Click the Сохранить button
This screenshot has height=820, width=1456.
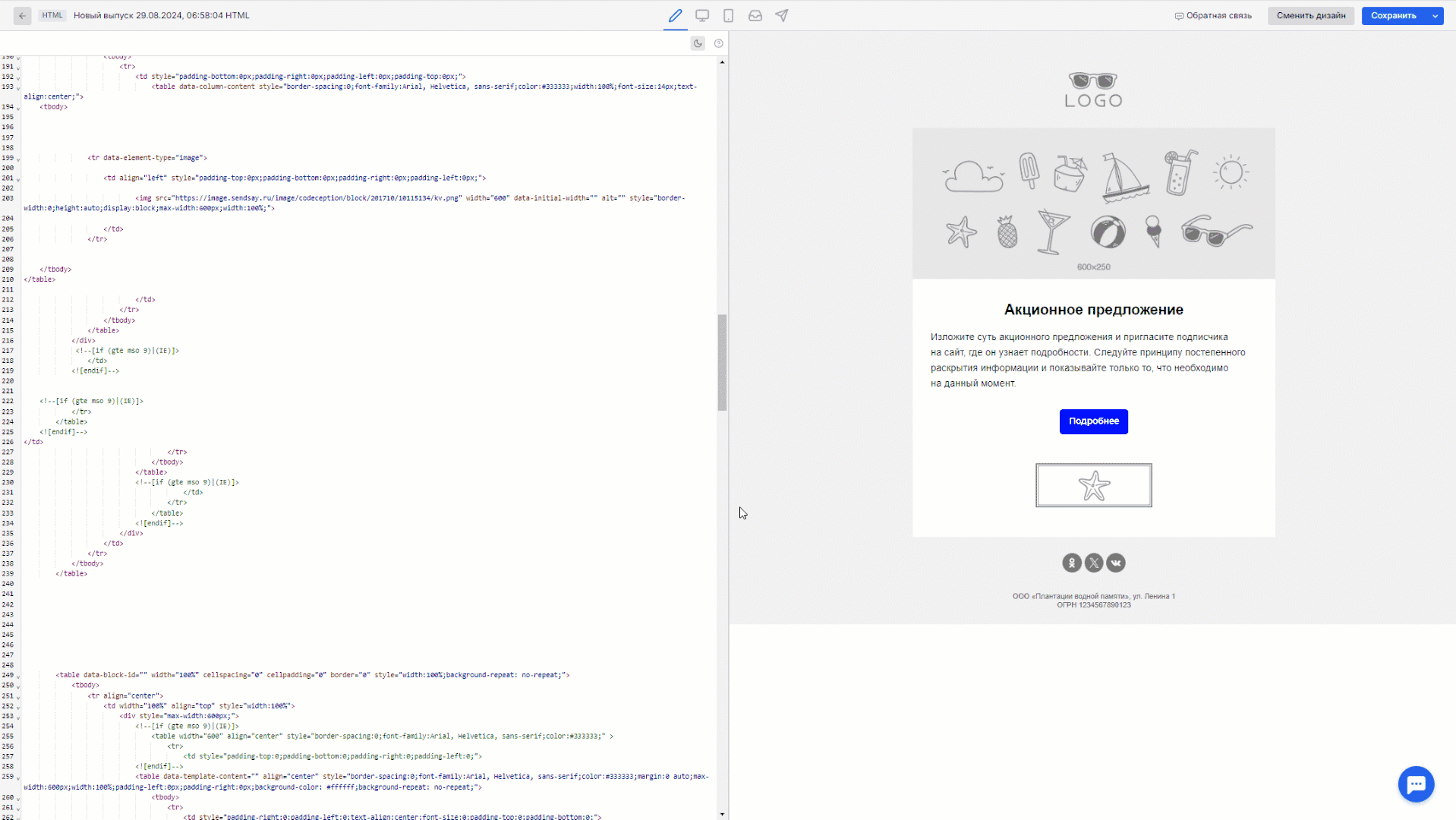[1394, 15]
